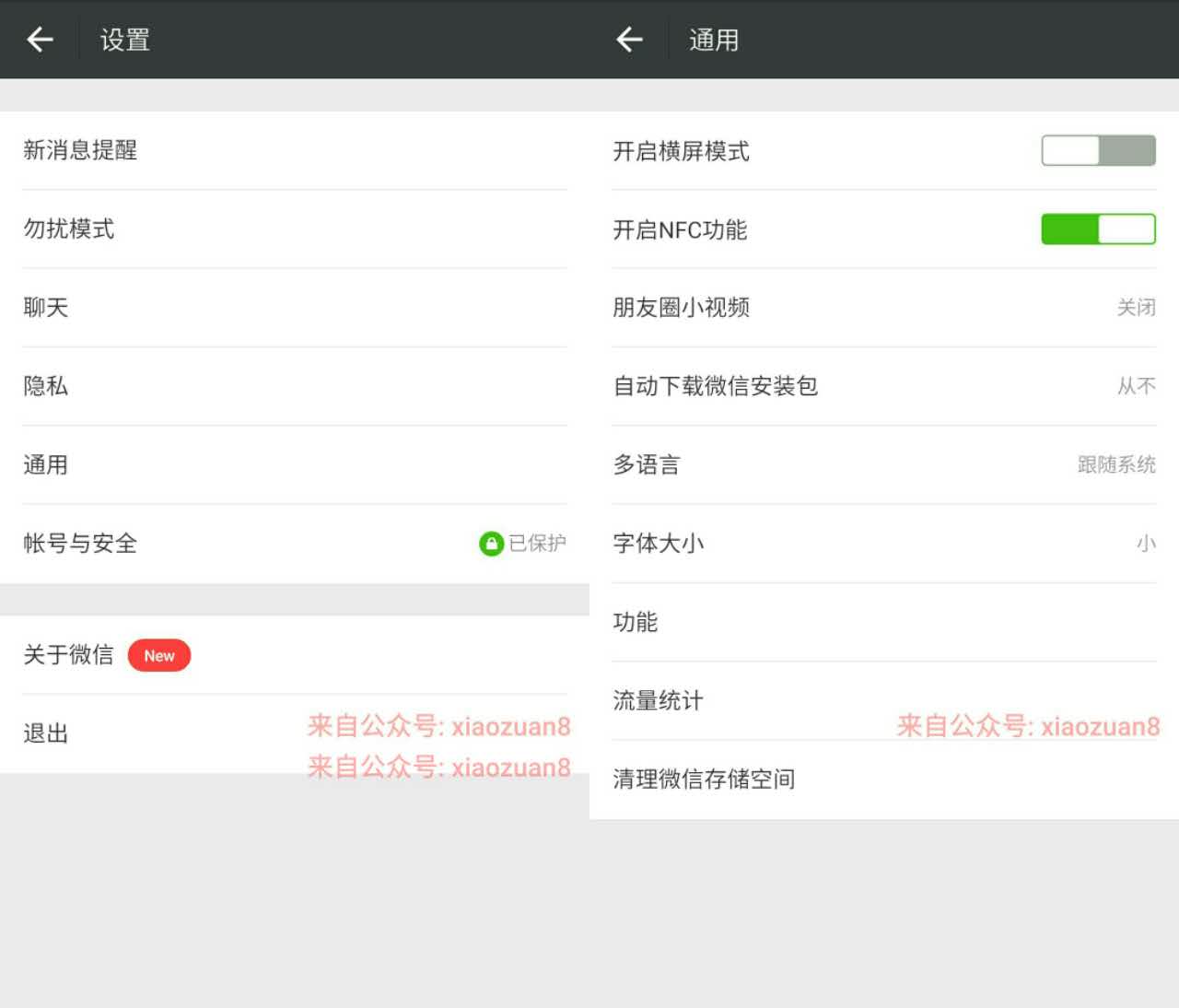This screenshot has width=1179, height=1008.
Task: Open 新消息提醒 settings
Action: point(293,150)
